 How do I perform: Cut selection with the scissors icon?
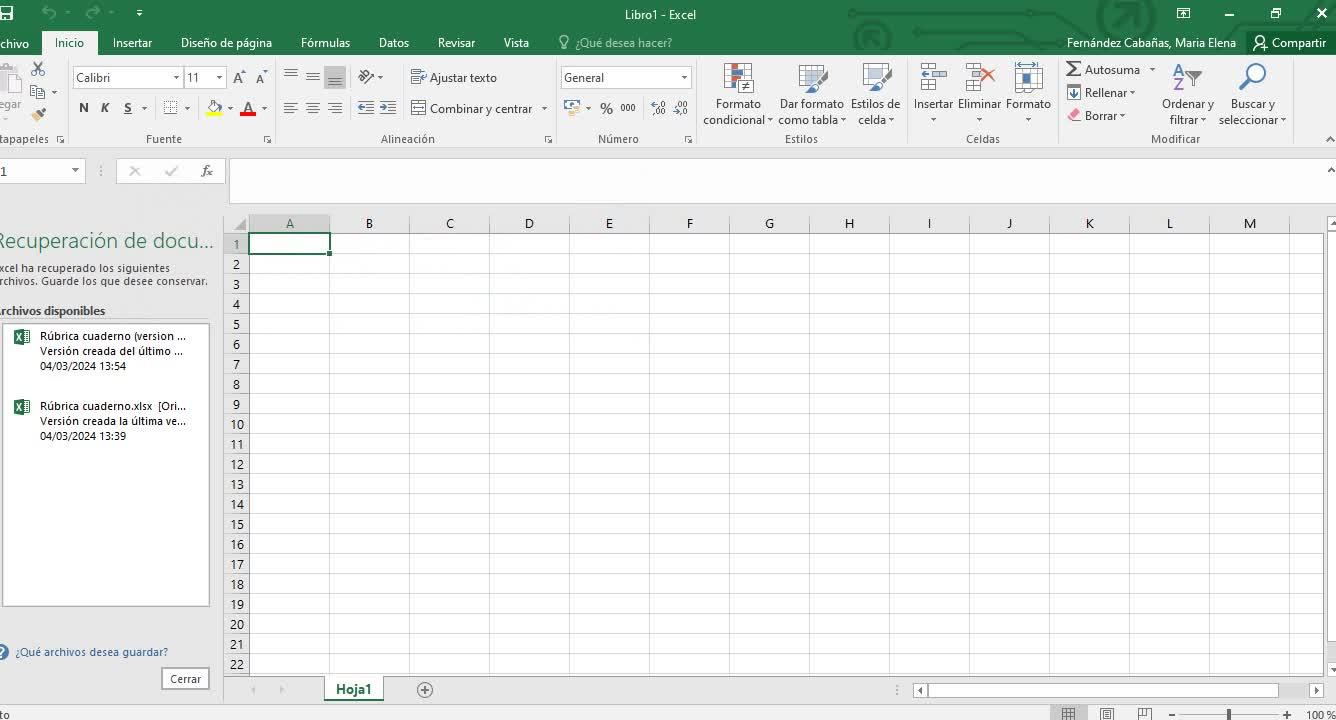[38, 69]
